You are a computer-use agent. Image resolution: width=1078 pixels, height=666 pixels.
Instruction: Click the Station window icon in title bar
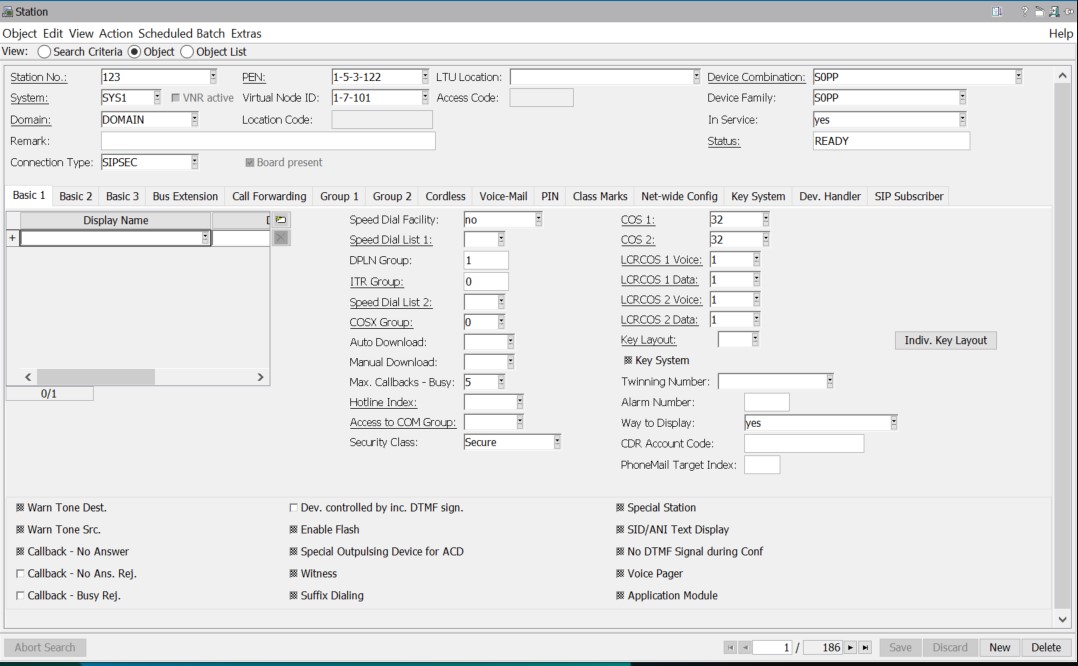[8, 12]
